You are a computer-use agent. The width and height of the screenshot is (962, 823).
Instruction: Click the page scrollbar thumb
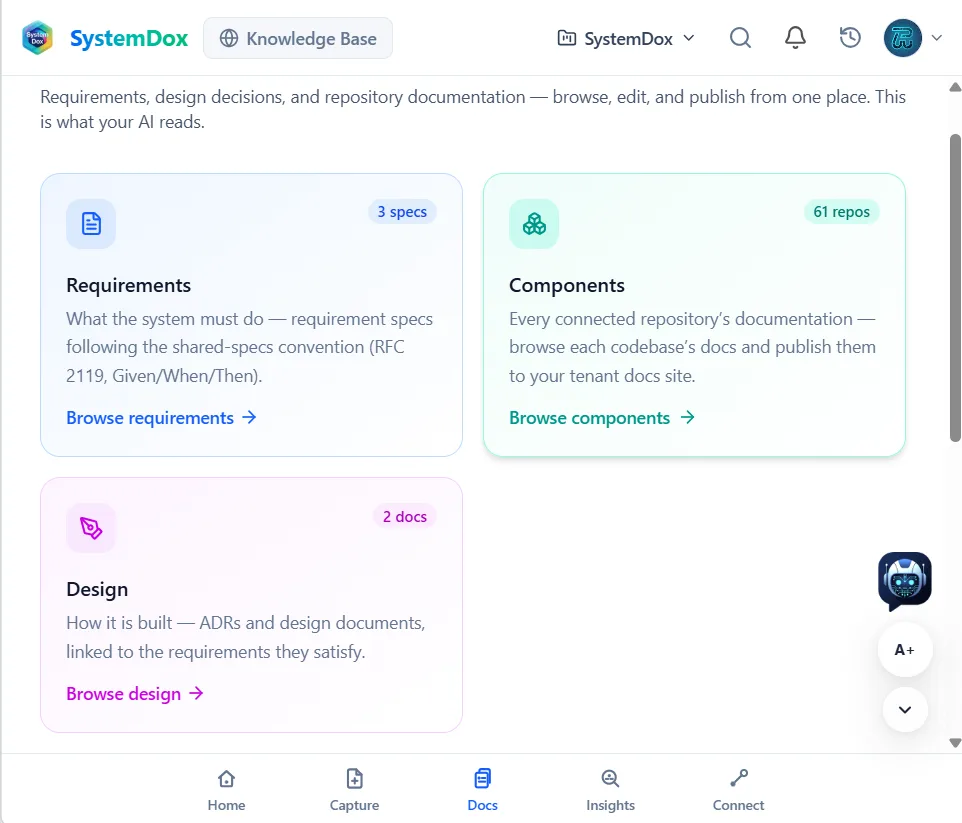(955, 288)
